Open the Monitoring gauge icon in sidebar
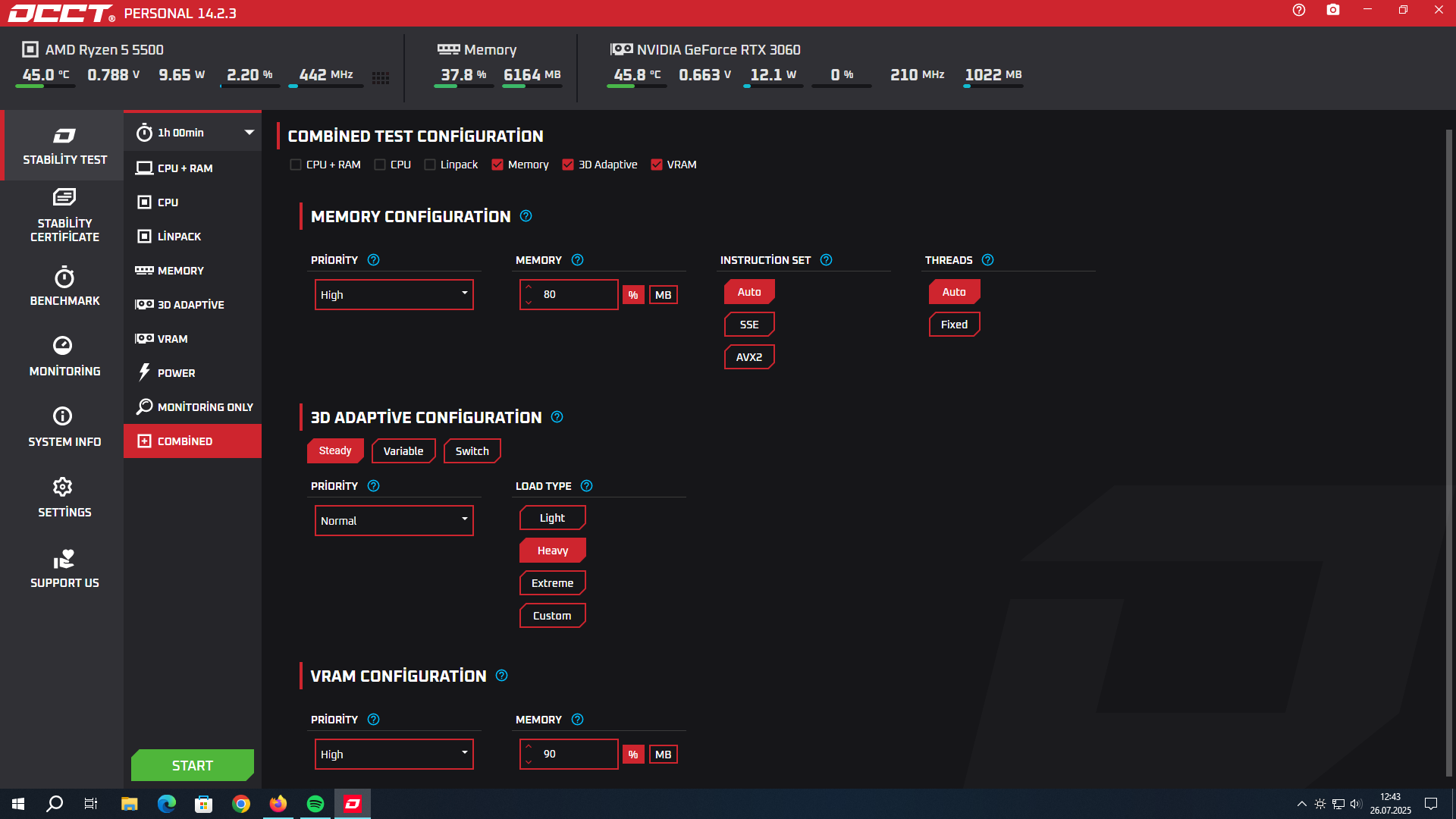Image resolution: width=1456 pixels, height=819 pixels. [x=63, y=346]
